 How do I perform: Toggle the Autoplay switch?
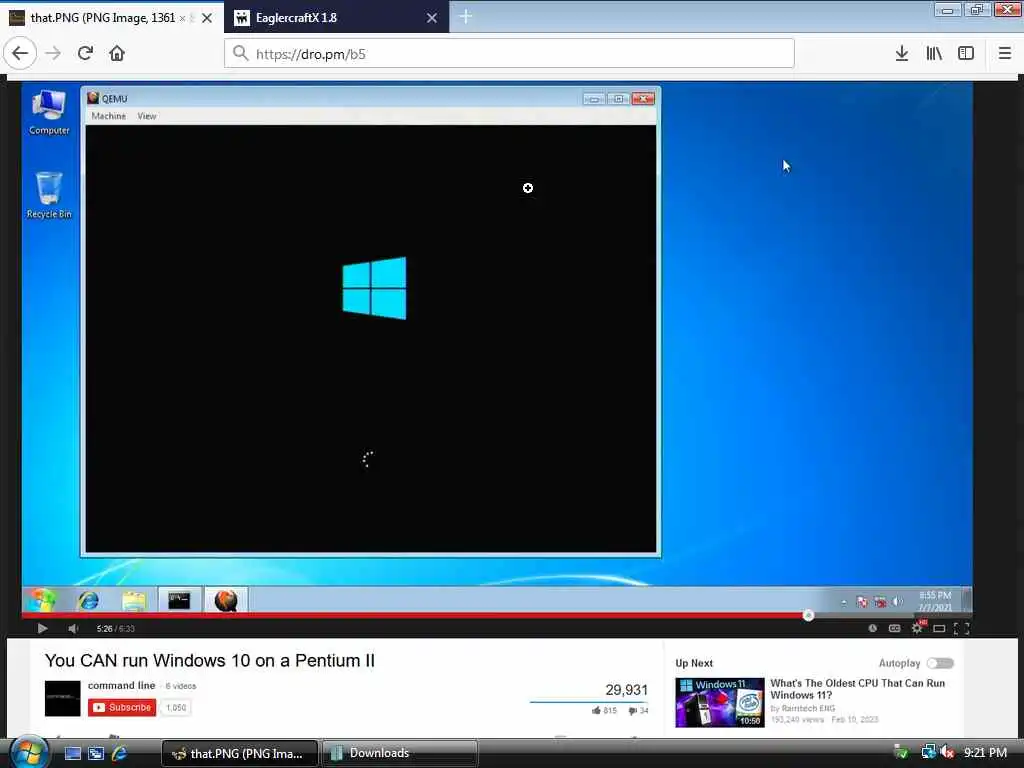tap(940, 664)
